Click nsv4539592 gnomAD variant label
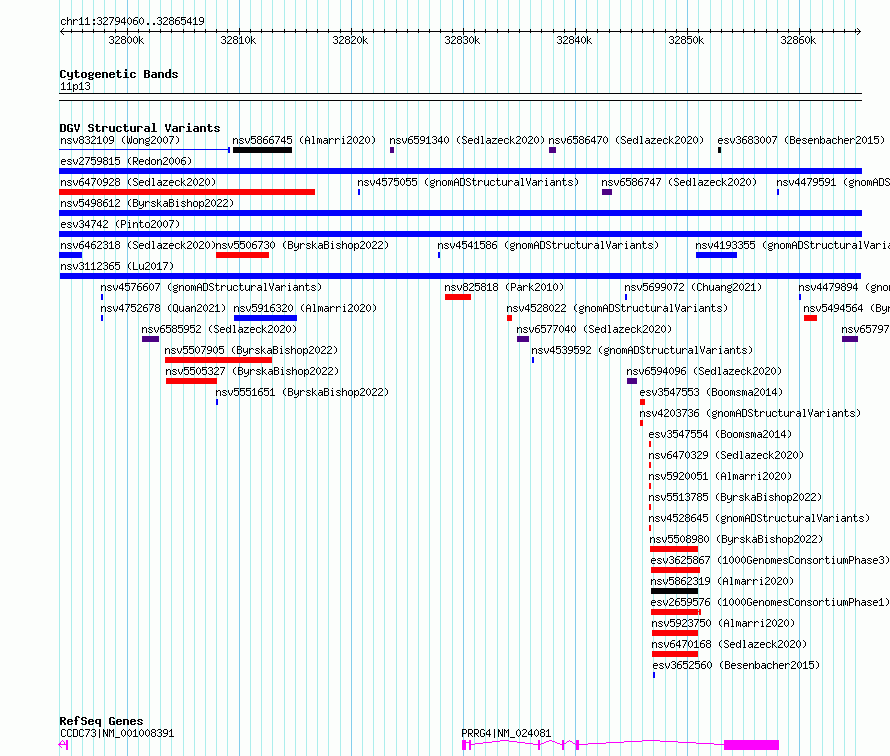This screenshot has width=890, height=756. coord(642,350)
